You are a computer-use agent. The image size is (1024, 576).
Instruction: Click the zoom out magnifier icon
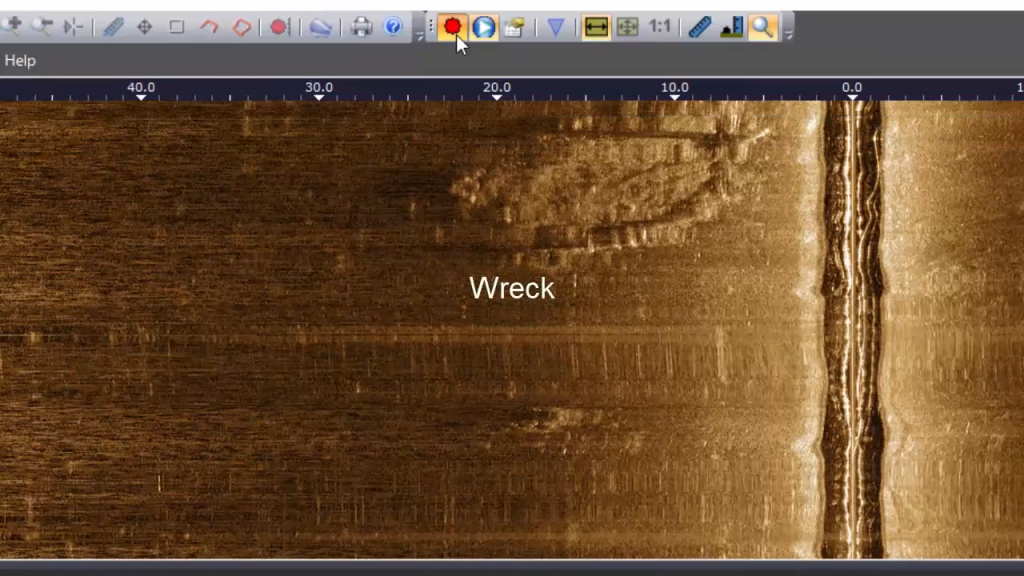pyautogui.click(x=42, y=27)
